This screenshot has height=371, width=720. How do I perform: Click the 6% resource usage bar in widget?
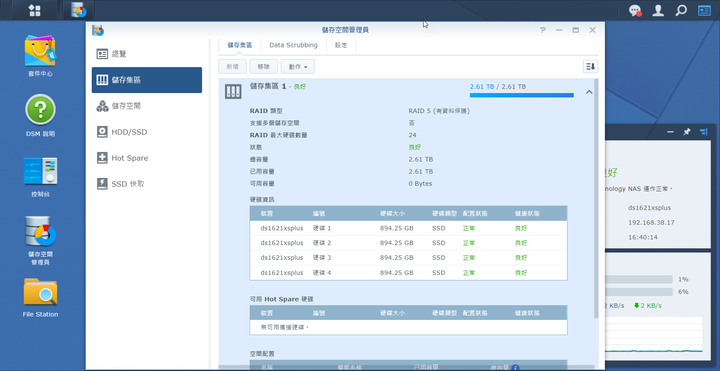[639, 292]
